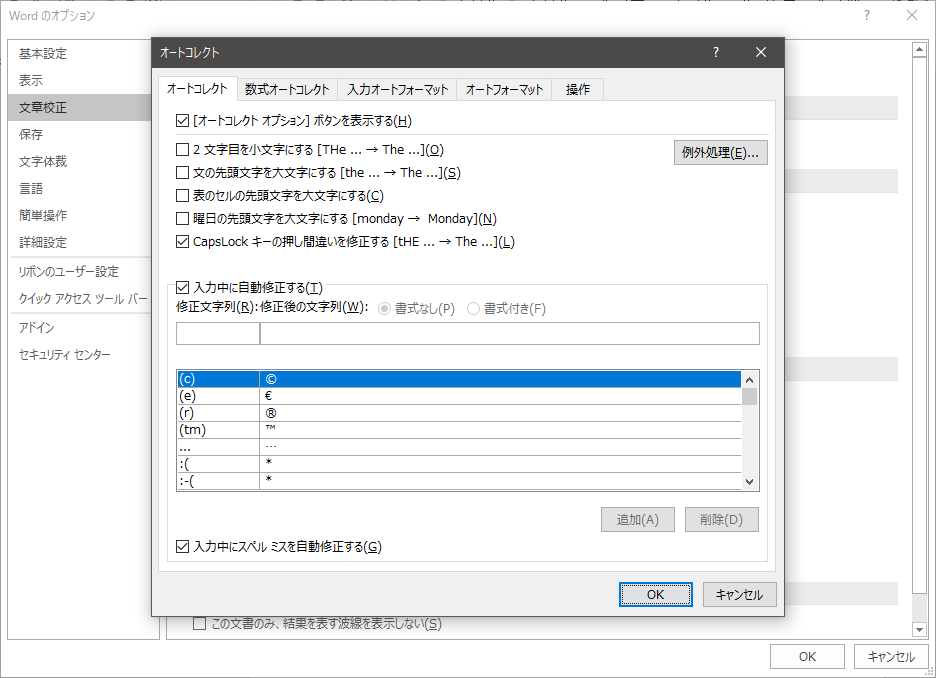Toggle [オートコレクト オプション] ボタンを表示する checkbox
Screen dimensions: 936x678
(x=183, y=121)
